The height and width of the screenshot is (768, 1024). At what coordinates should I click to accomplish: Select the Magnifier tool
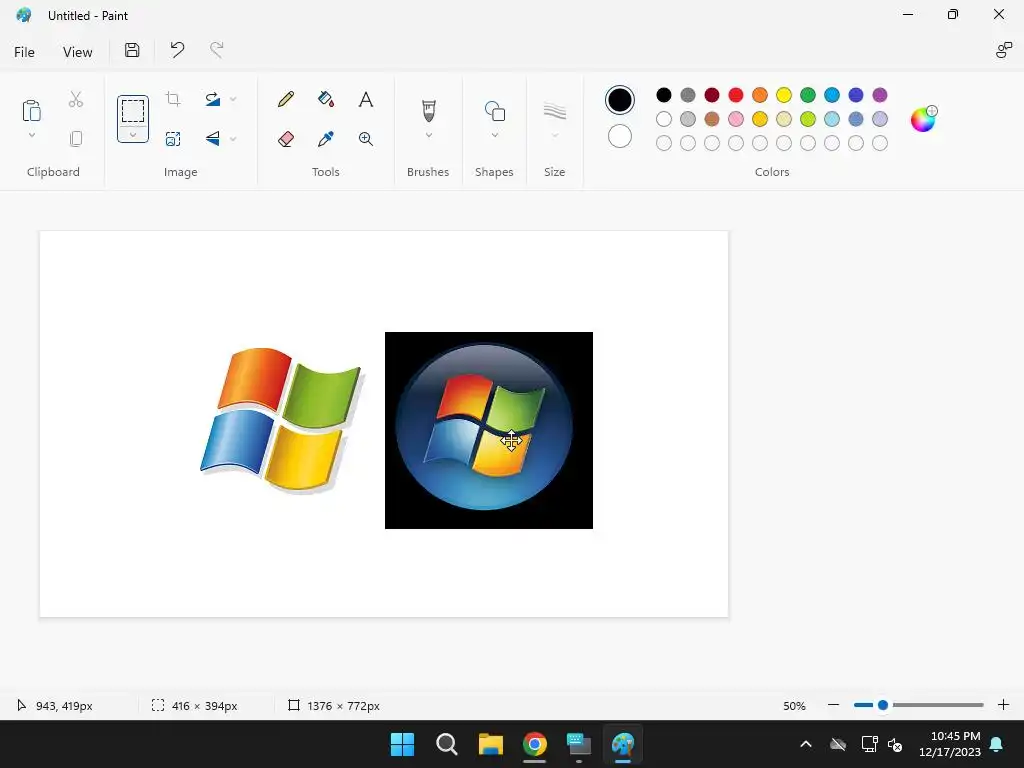[366, 138]
